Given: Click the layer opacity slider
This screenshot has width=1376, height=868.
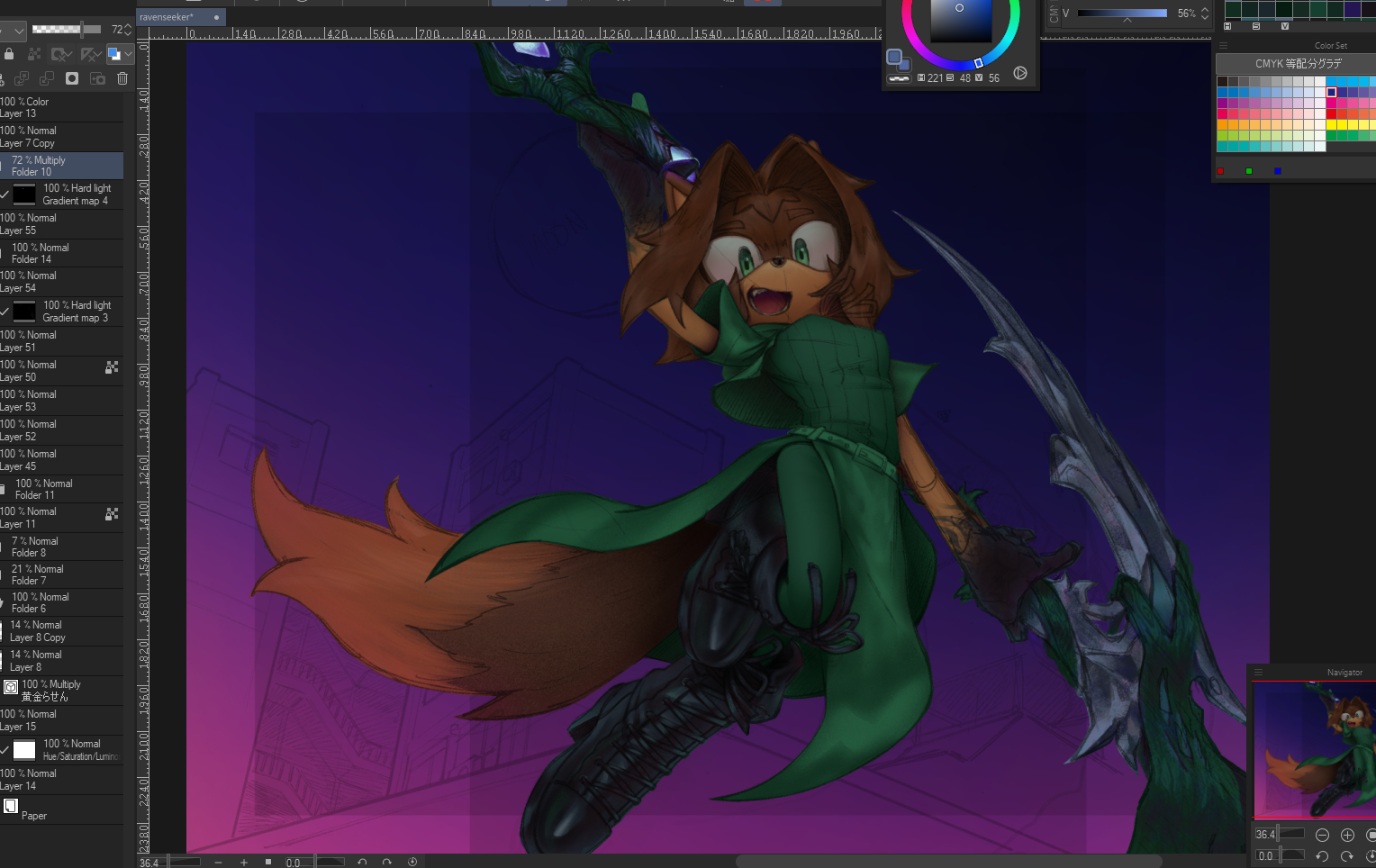Looking at the screenshot, I should 66,30.
